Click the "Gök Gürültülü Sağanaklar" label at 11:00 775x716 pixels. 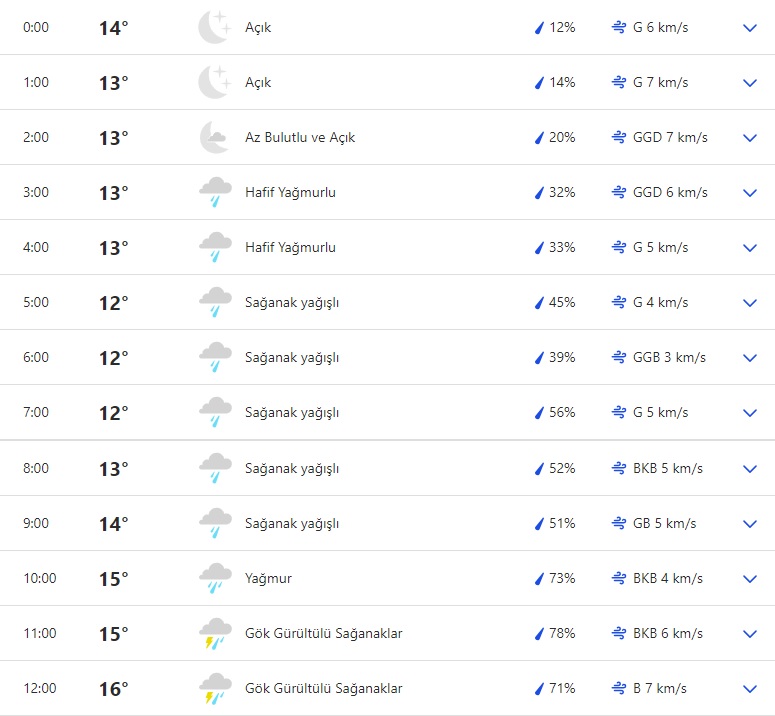[x=324, y=633]
